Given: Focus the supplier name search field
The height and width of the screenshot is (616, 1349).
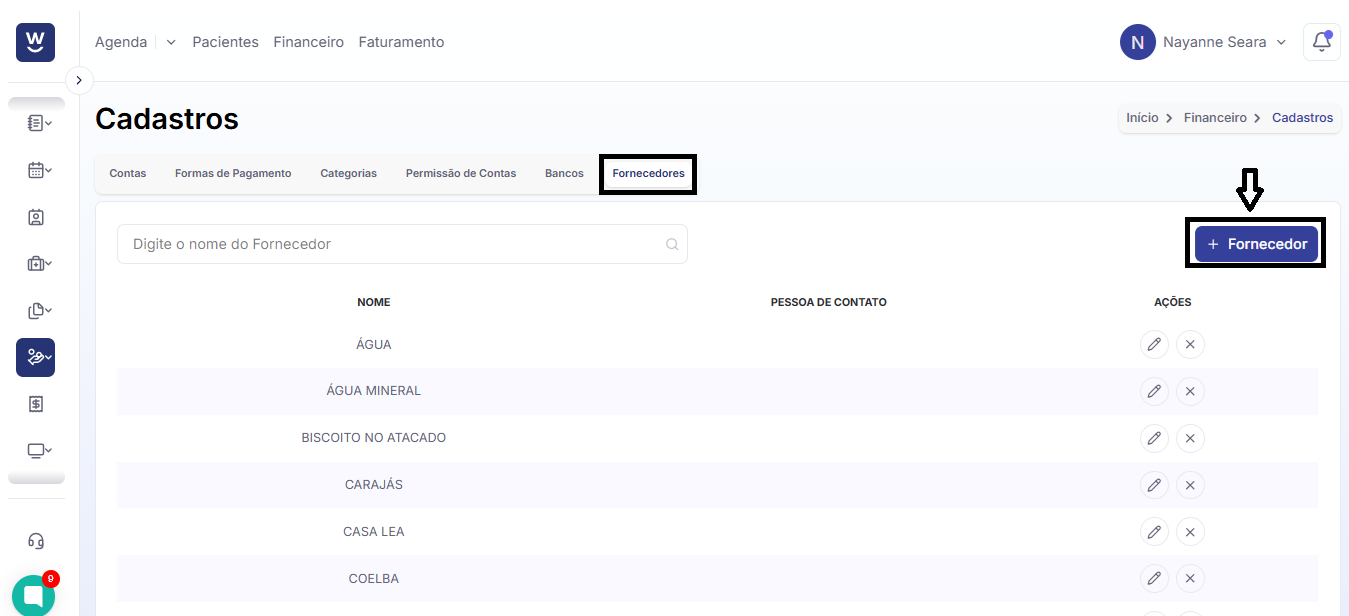Looking at the screenshot, I should [x=402, y=244].
